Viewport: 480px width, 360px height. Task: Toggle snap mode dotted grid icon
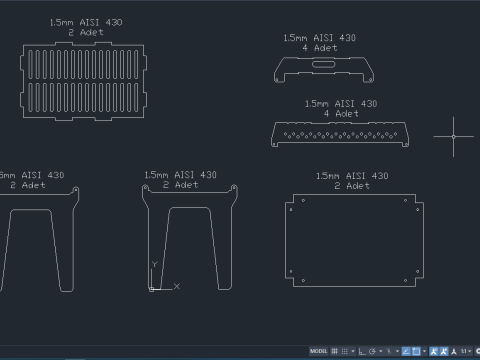click(x=345, y=351)
